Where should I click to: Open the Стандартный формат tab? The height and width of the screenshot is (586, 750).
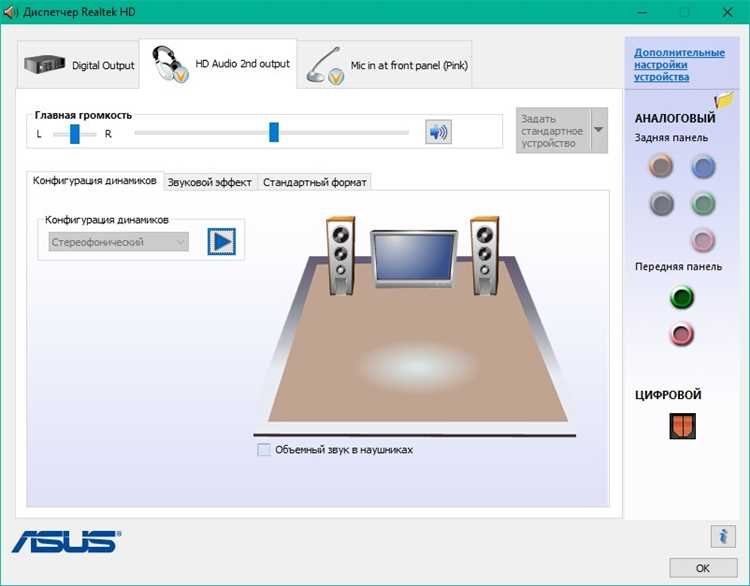315,182
